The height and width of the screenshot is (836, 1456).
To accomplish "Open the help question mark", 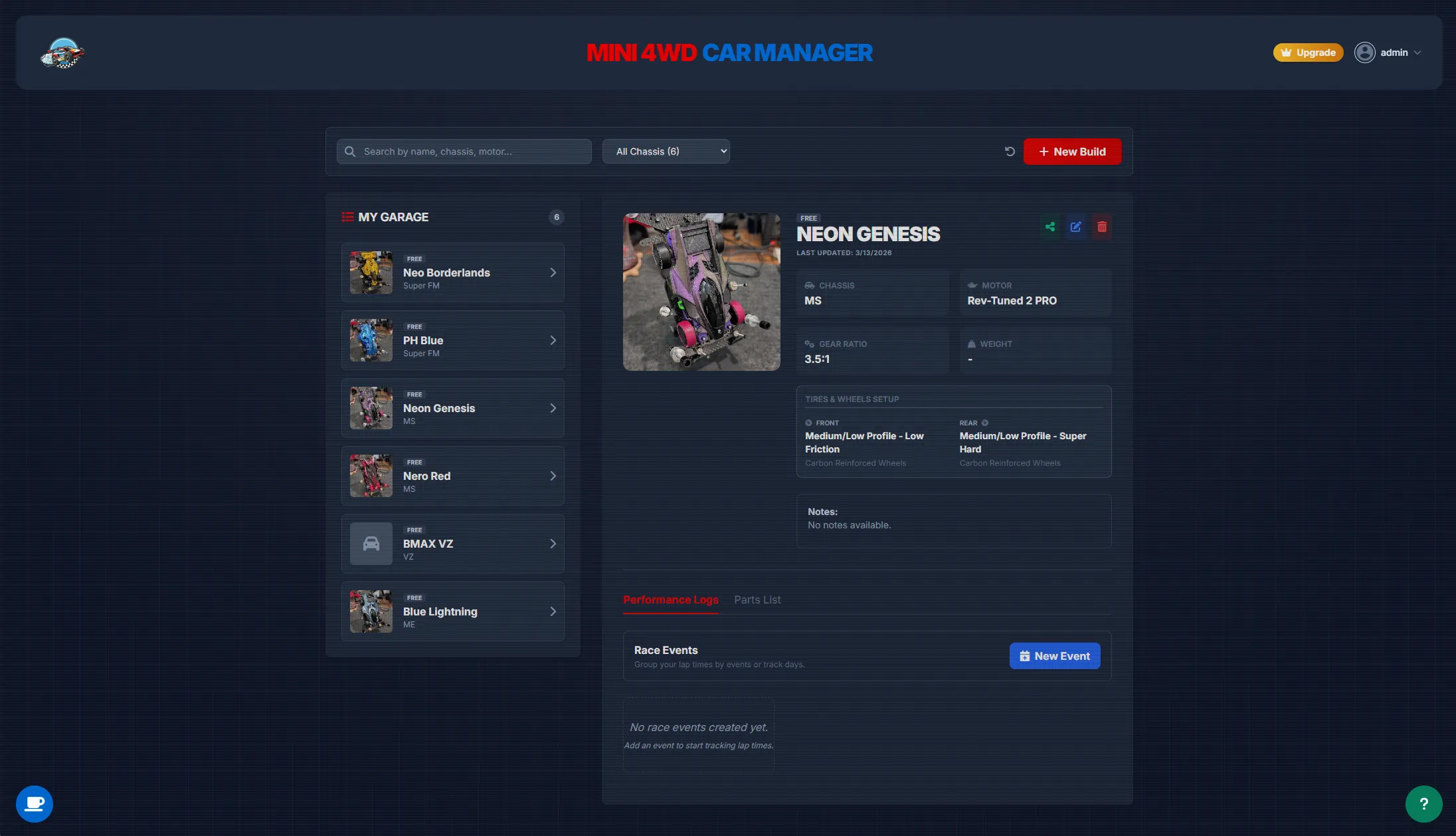I will tap(1423, 804).
